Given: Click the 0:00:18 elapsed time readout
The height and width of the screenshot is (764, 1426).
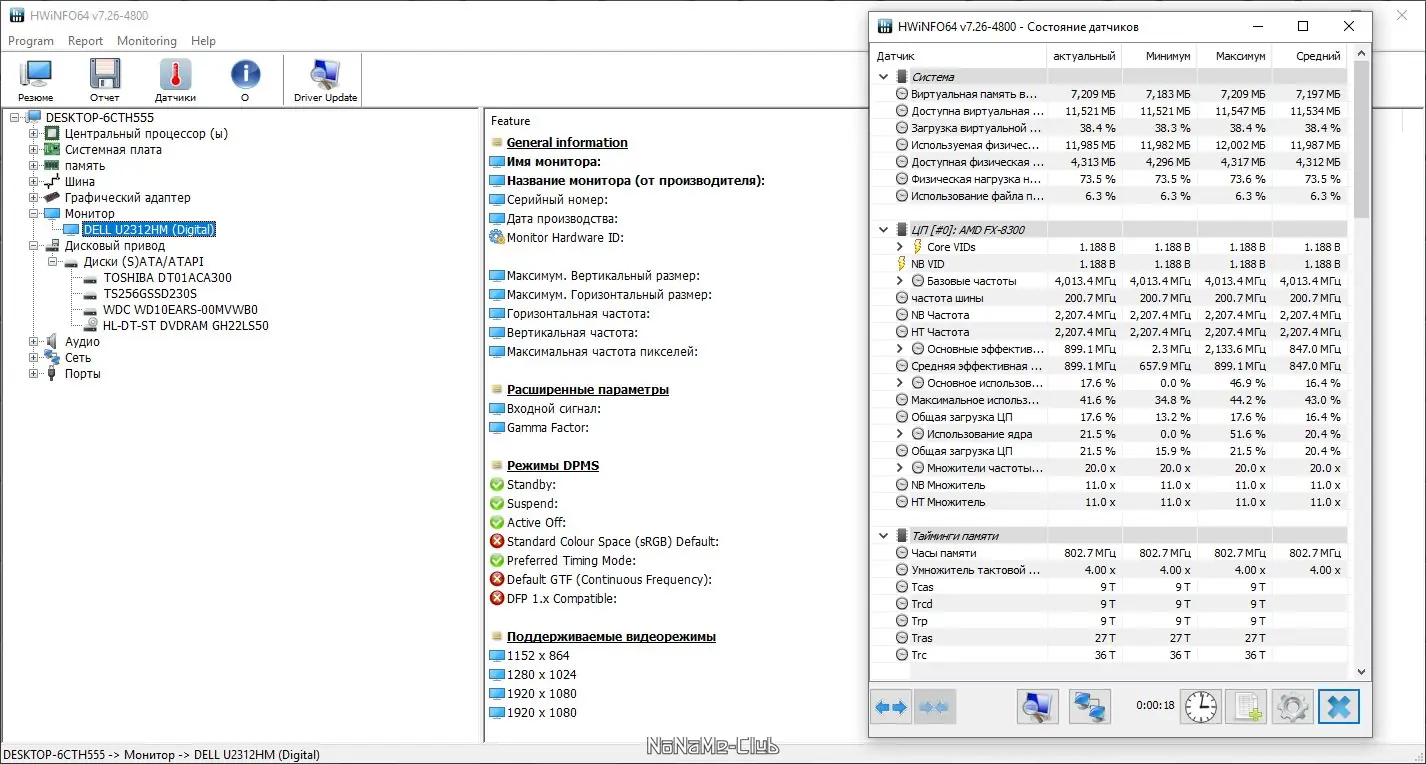Looking at the screenshot, I should 1155,706.
